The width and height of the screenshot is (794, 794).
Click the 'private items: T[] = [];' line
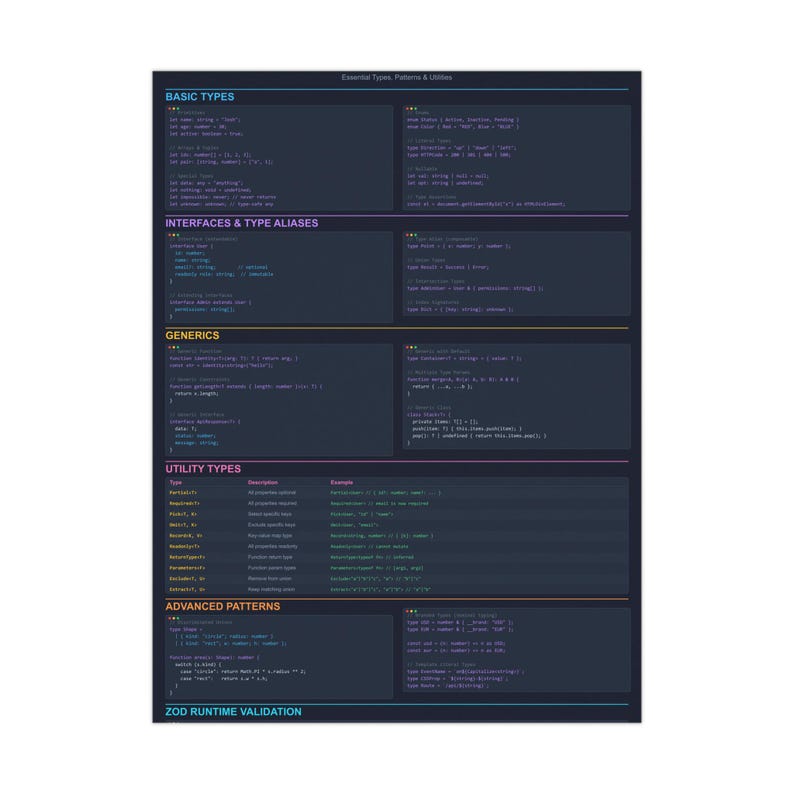(445, 422)
